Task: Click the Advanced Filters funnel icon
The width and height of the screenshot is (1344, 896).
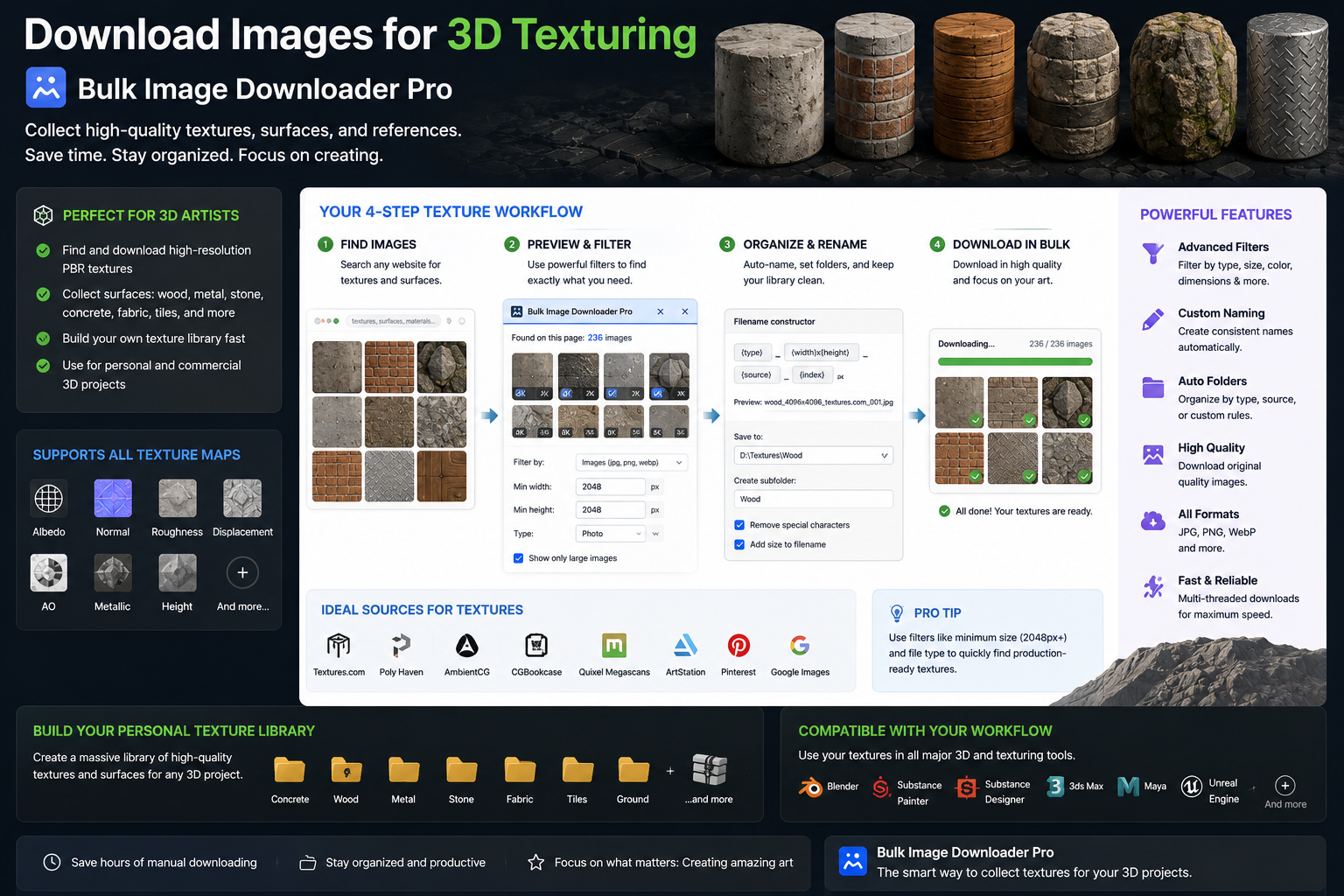Action: pos(1153,254)
